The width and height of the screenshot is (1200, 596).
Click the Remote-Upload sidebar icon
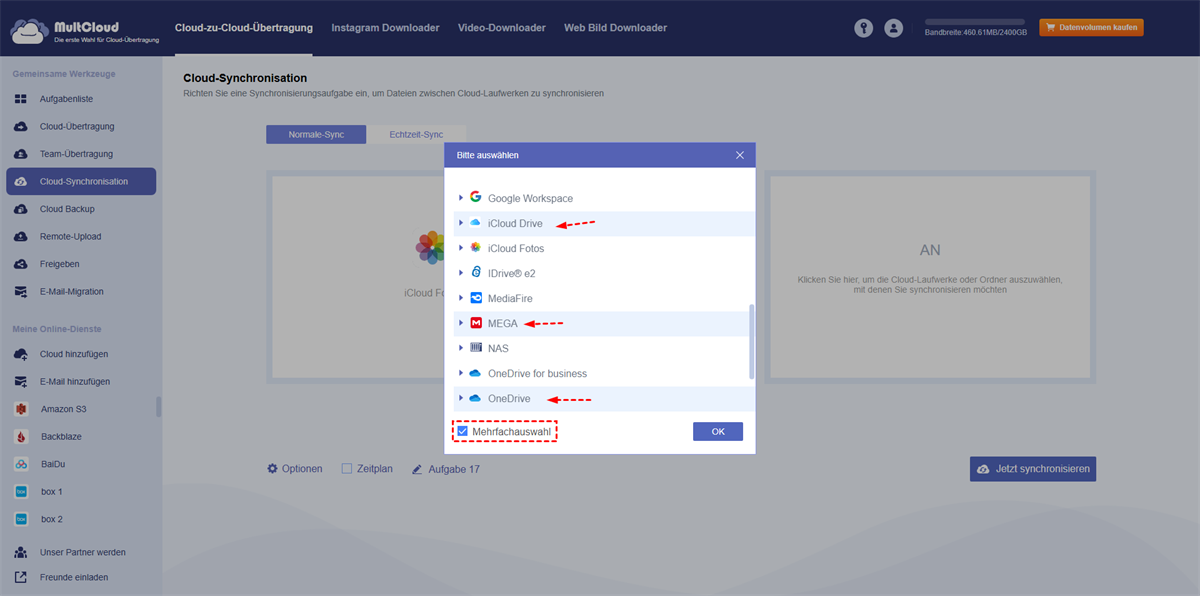21,236
